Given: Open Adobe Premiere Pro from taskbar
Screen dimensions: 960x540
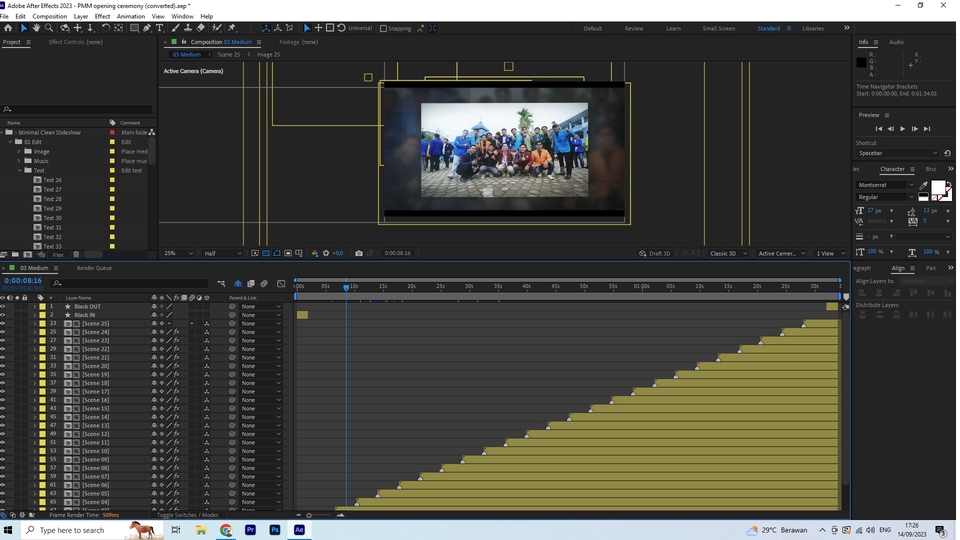Looking at the screenshot, I should tap(250, 530).
